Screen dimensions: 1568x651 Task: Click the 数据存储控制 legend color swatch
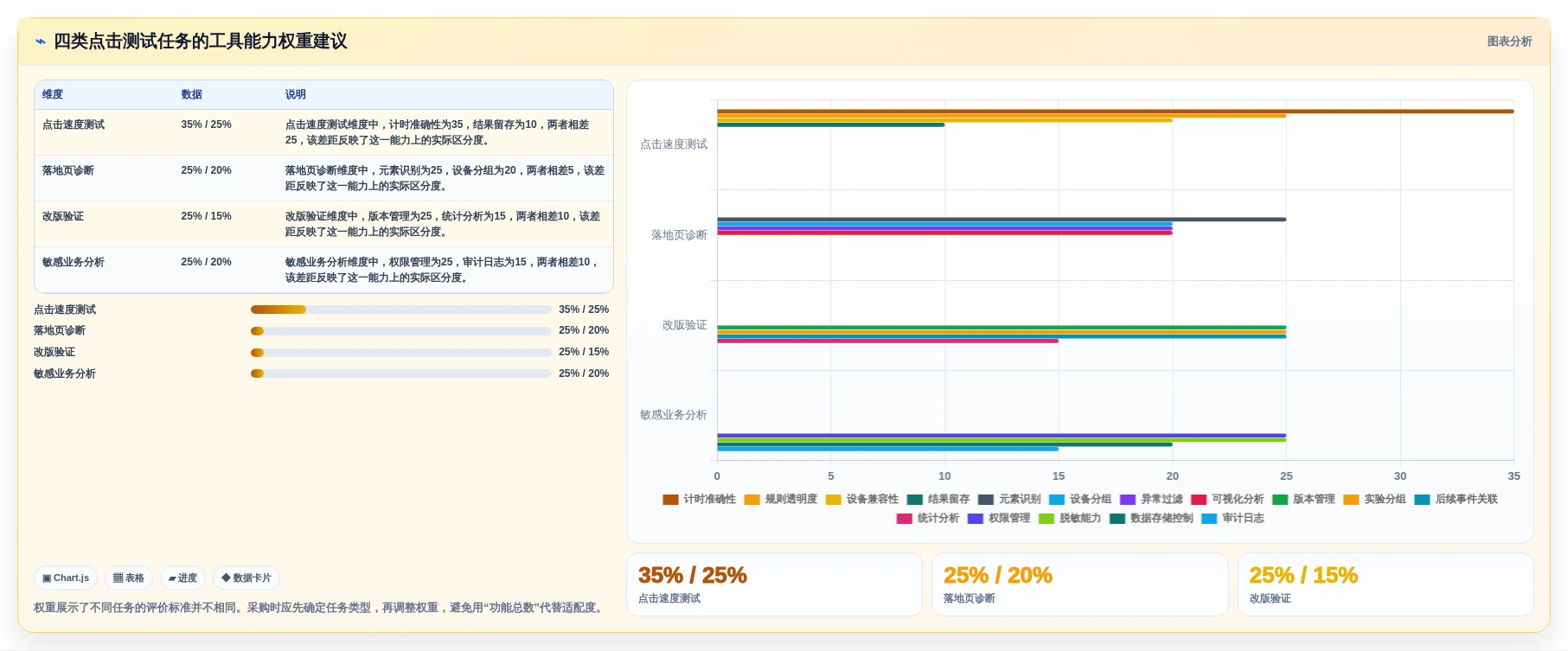pyautogui.click(x=1117, y=518)
